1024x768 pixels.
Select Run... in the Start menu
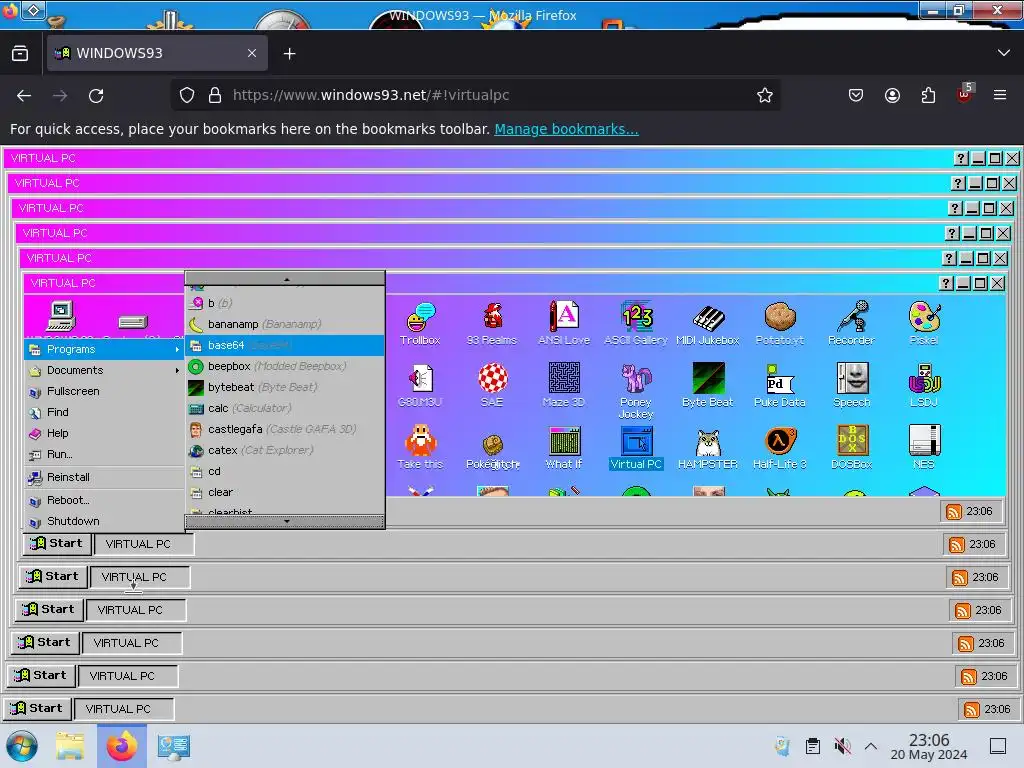coord(104,454)
